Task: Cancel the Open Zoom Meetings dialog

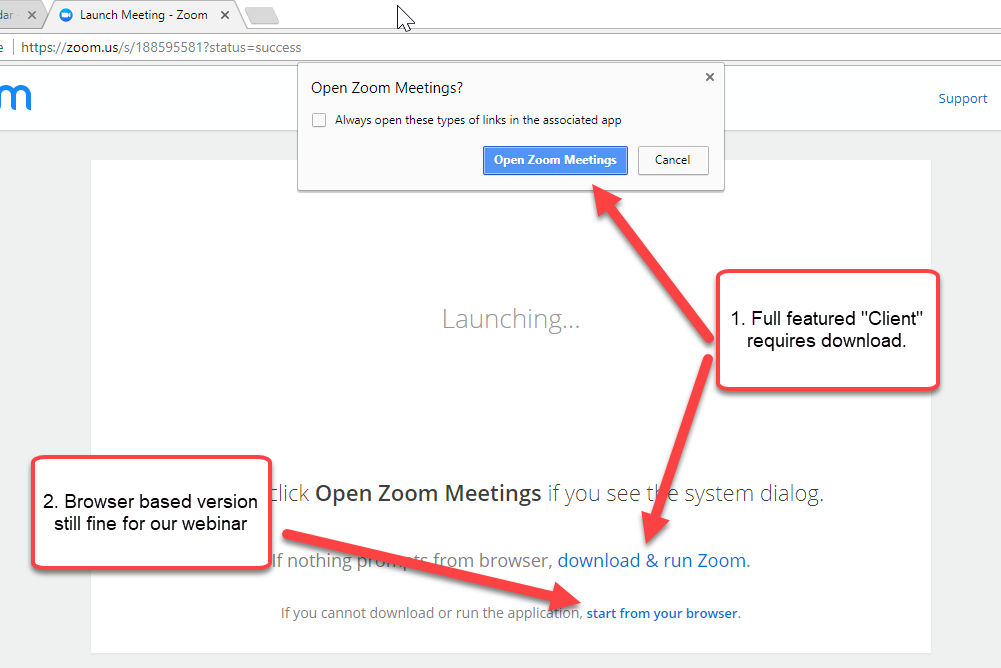Action: pos(673,160)
